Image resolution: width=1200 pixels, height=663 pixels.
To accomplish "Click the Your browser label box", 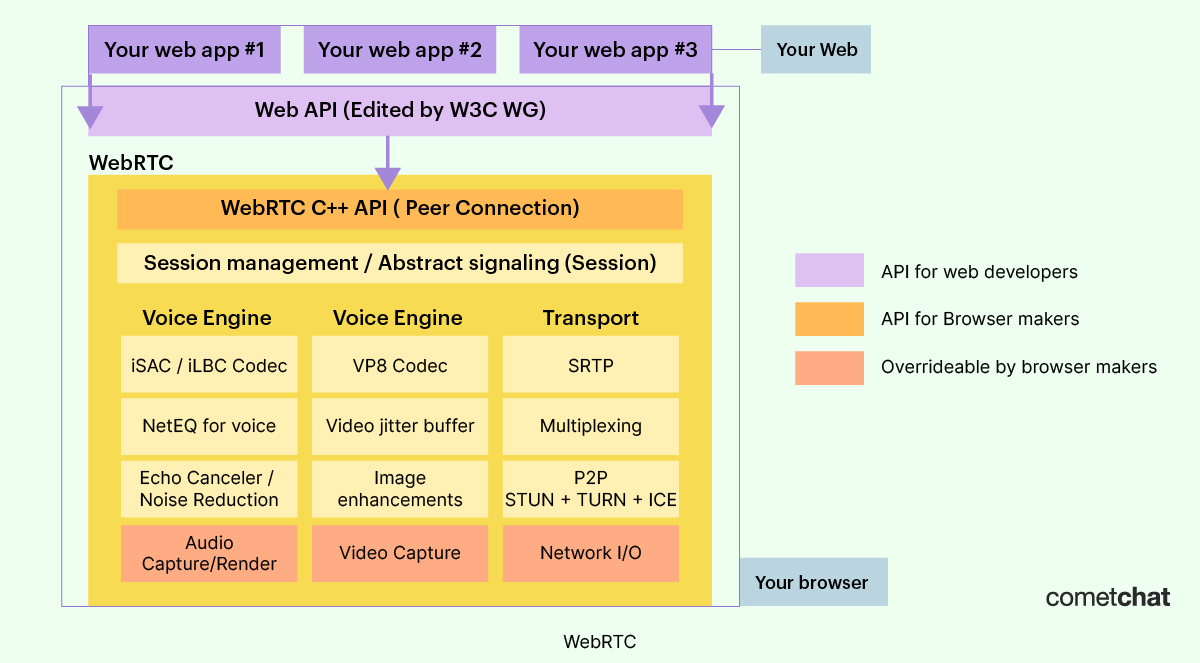I will coord(813,582).
